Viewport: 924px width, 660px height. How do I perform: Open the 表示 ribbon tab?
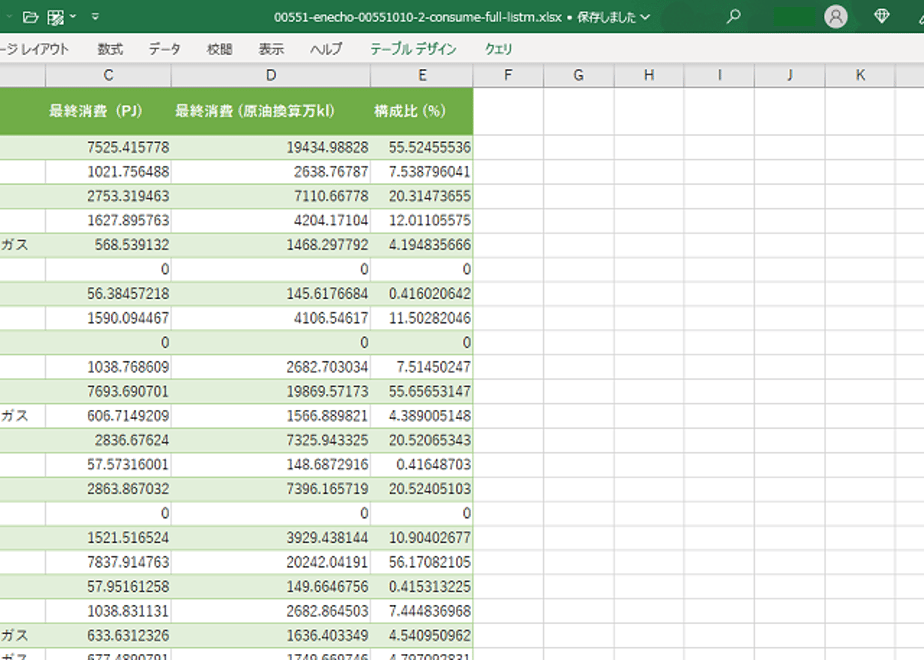tap(271, 49)
